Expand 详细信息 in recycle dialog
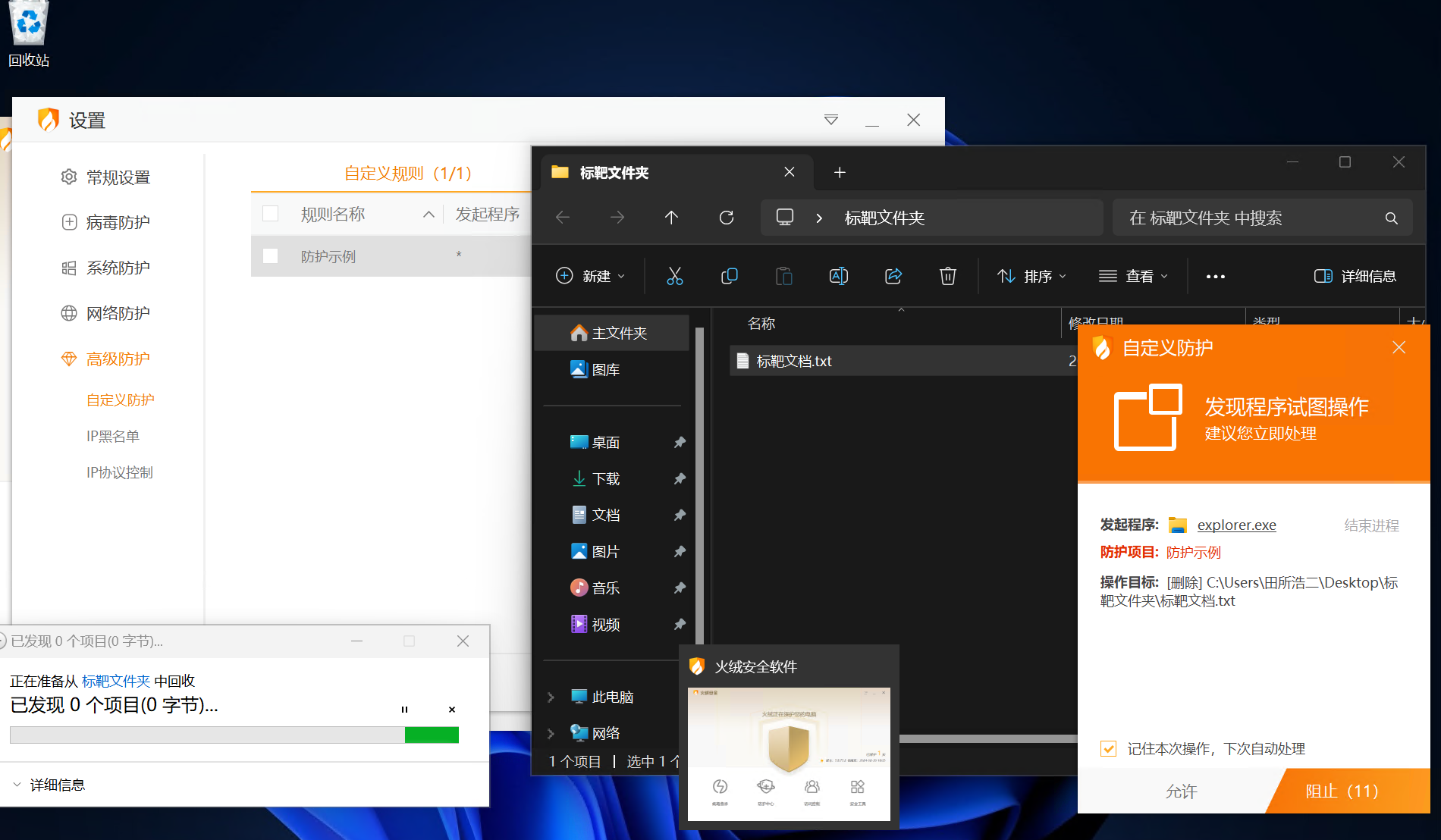 point(49,785)
